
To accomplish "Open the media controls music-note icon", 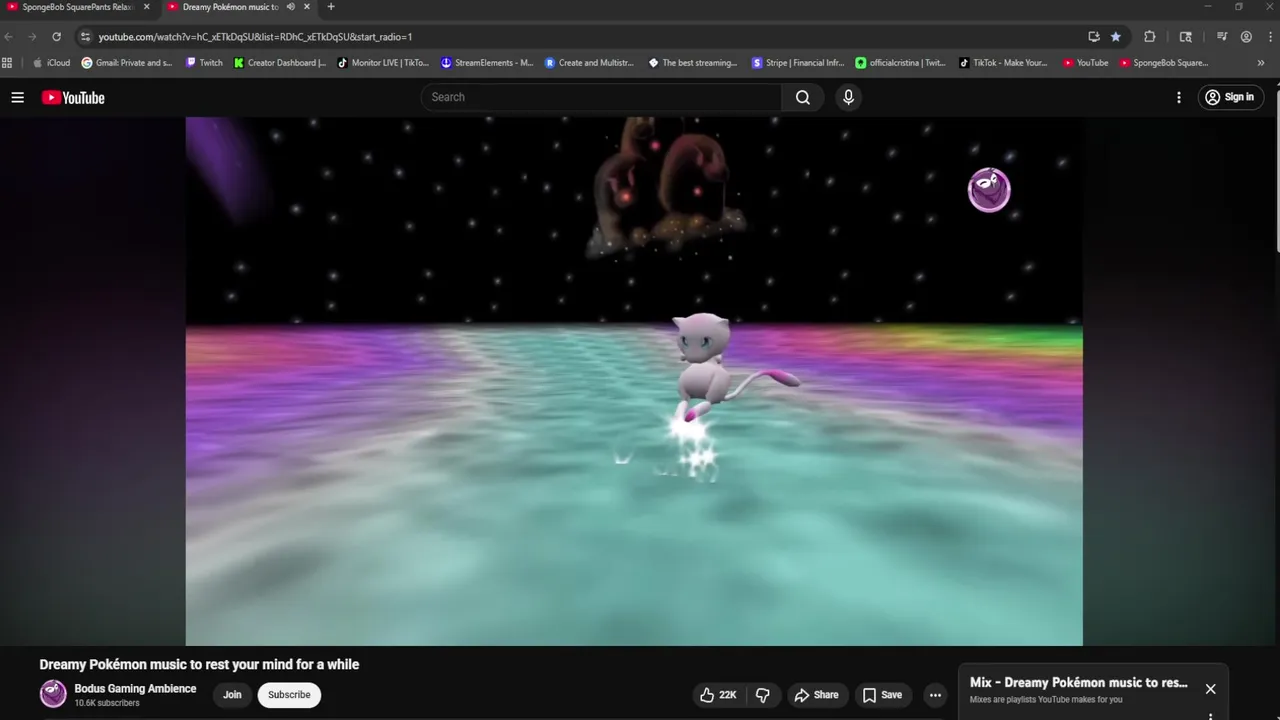I will (1222, 37).
